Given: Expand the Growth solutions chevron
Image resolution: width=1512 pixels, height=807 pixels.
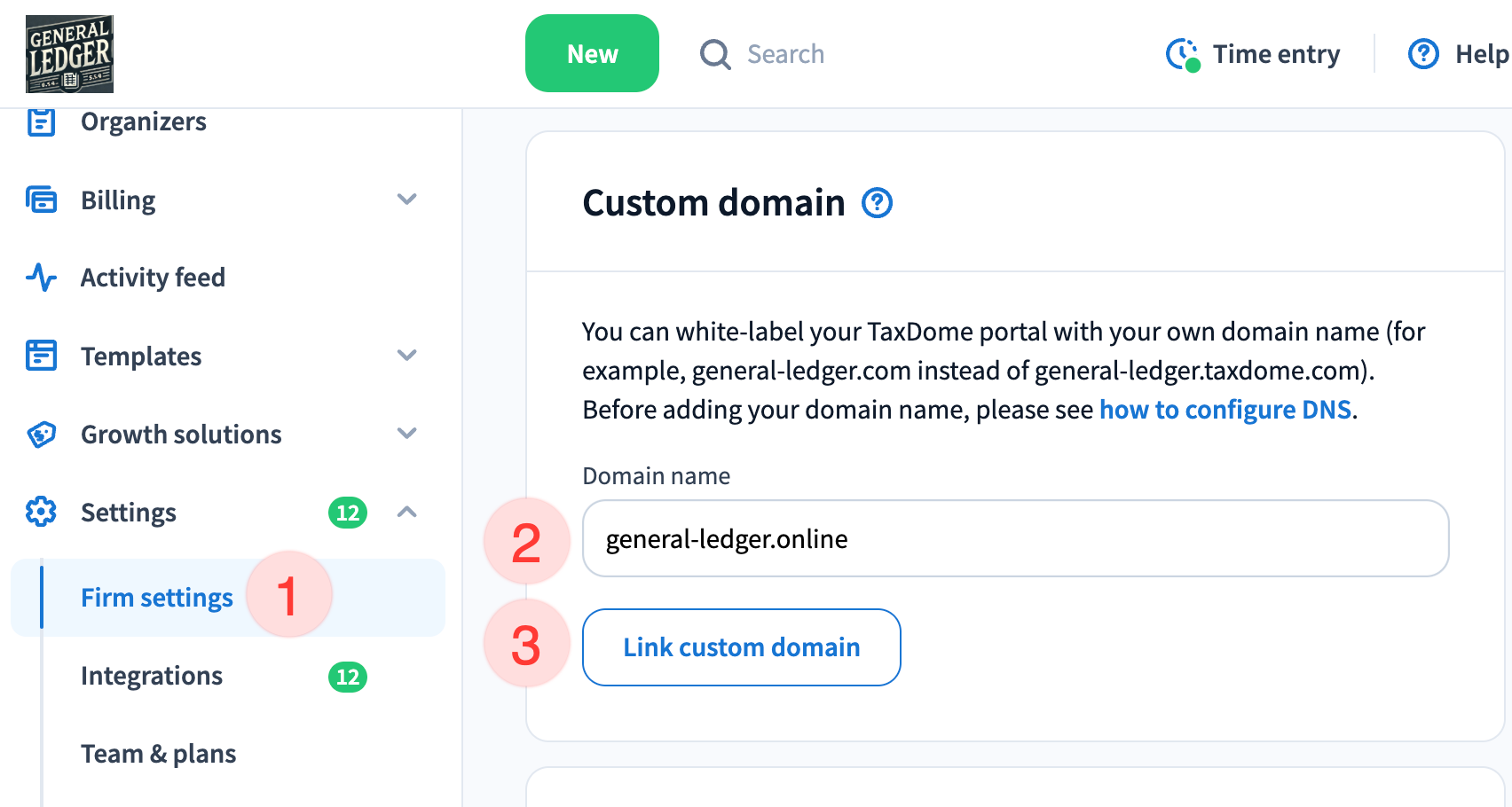Looking at the screenshot, I should point(406,434).
